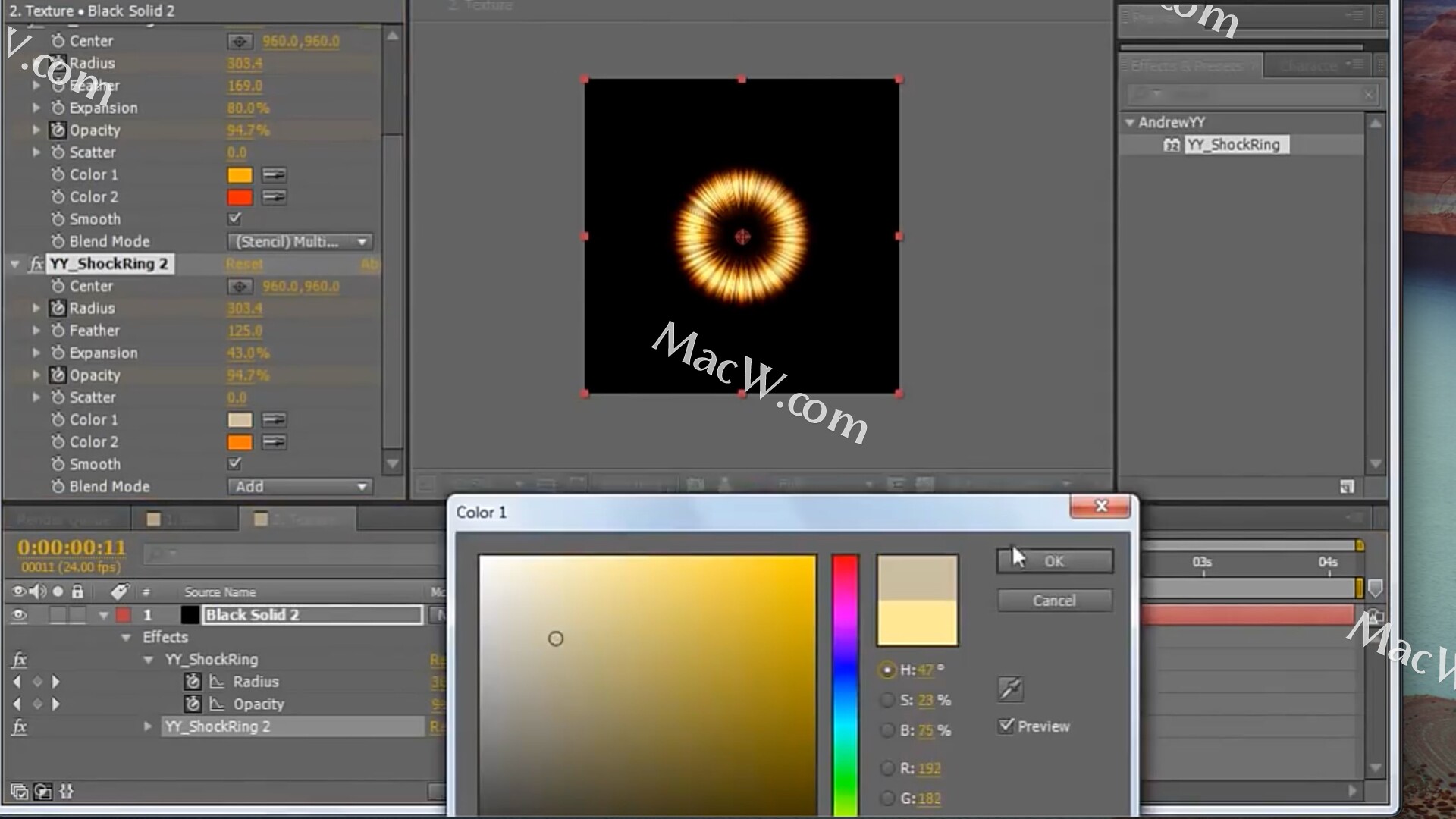Click the fx icon beside YY_ShockRing 2 in the timeline

(x=20, y=726)
